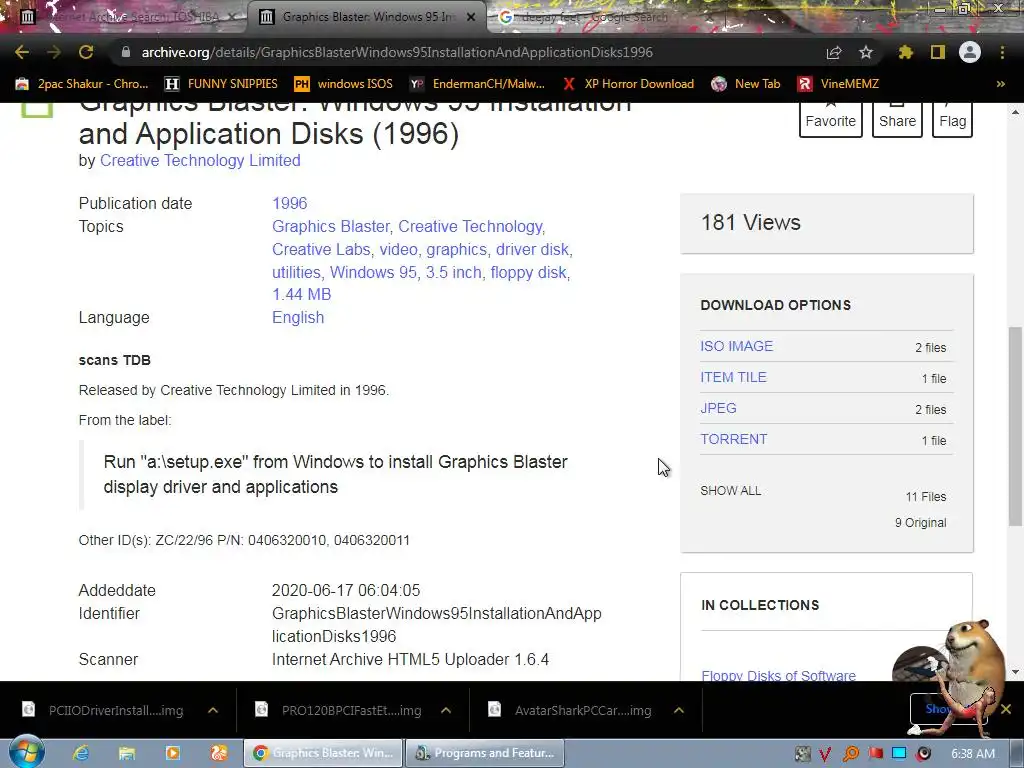This screenshot has height=768, width=1024.
Task: Open the floppy disk topic link
Action: (x=528, y=272)
